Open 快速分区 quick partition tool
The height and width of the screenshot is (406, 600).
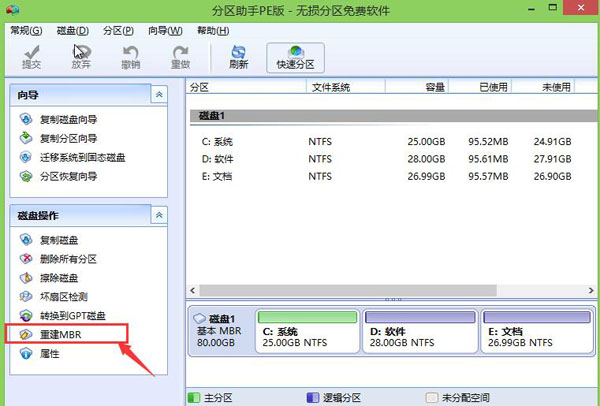pos(295,58)
